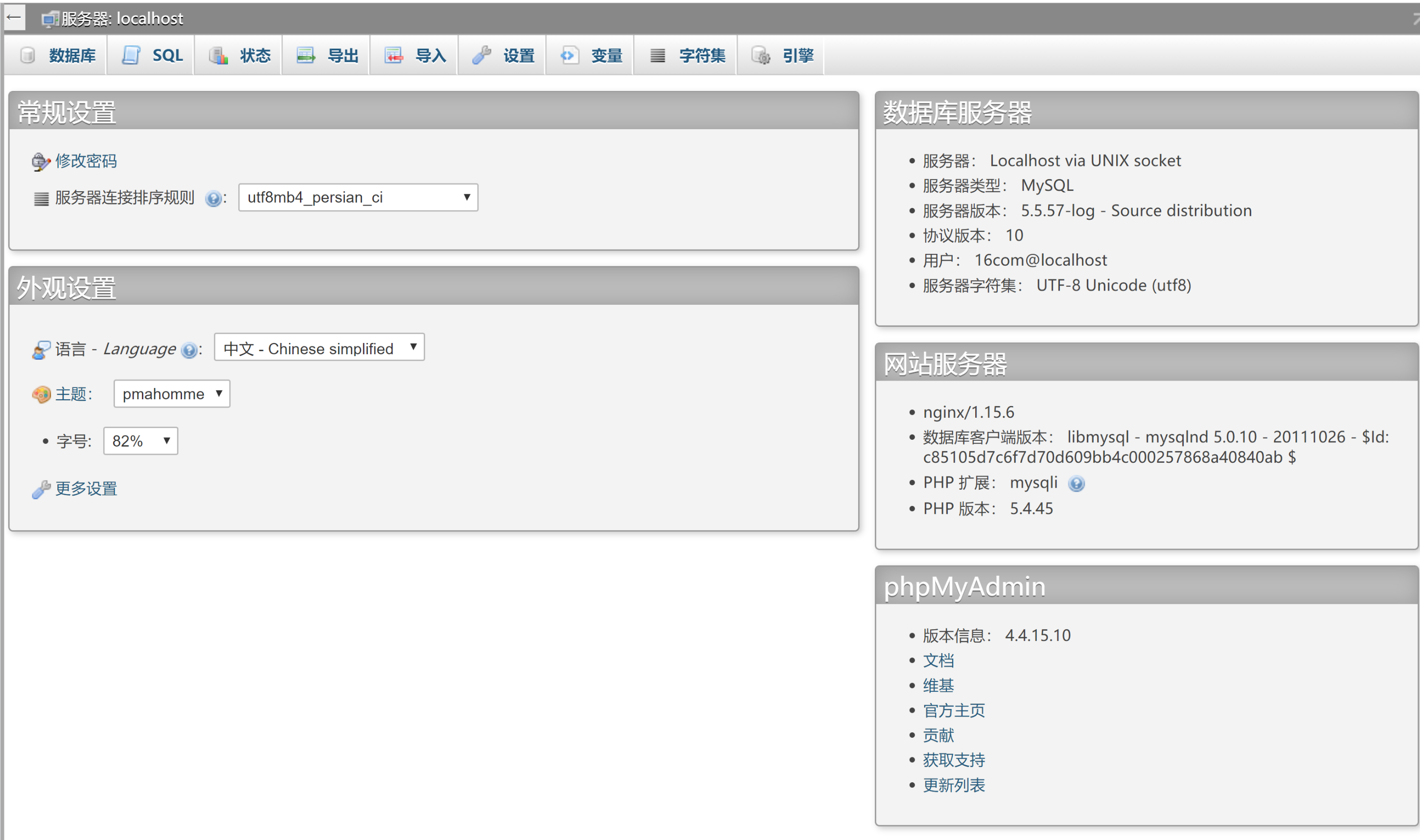
Task: Click the export table icon
Action: (306, 55)
